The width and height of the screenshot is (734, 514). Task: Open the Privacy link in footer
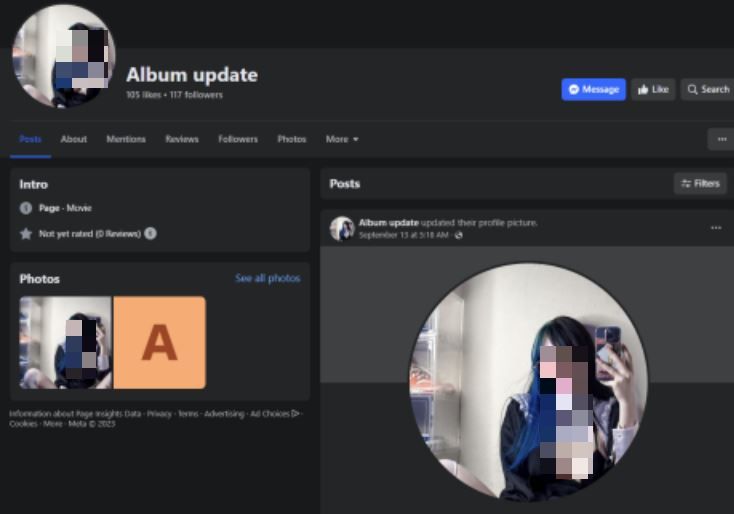[x=159, y=414]
